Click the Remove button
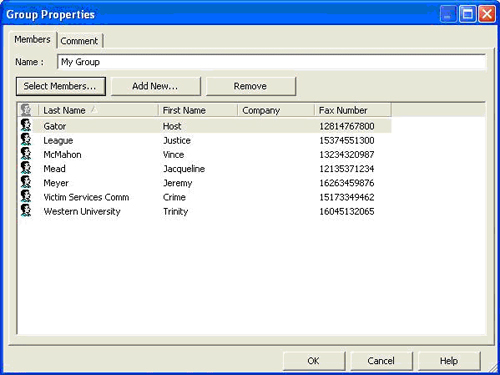The width and height of the screenshot is (500, 375). [251, 86]
